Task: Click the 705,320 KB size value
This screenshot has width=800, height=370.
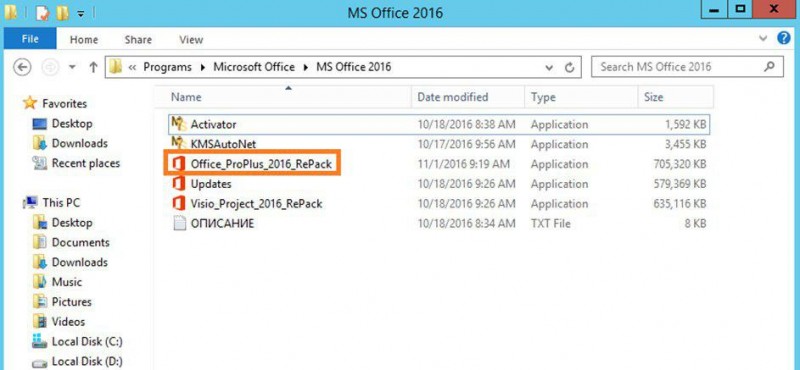Action: click(680, 164)
